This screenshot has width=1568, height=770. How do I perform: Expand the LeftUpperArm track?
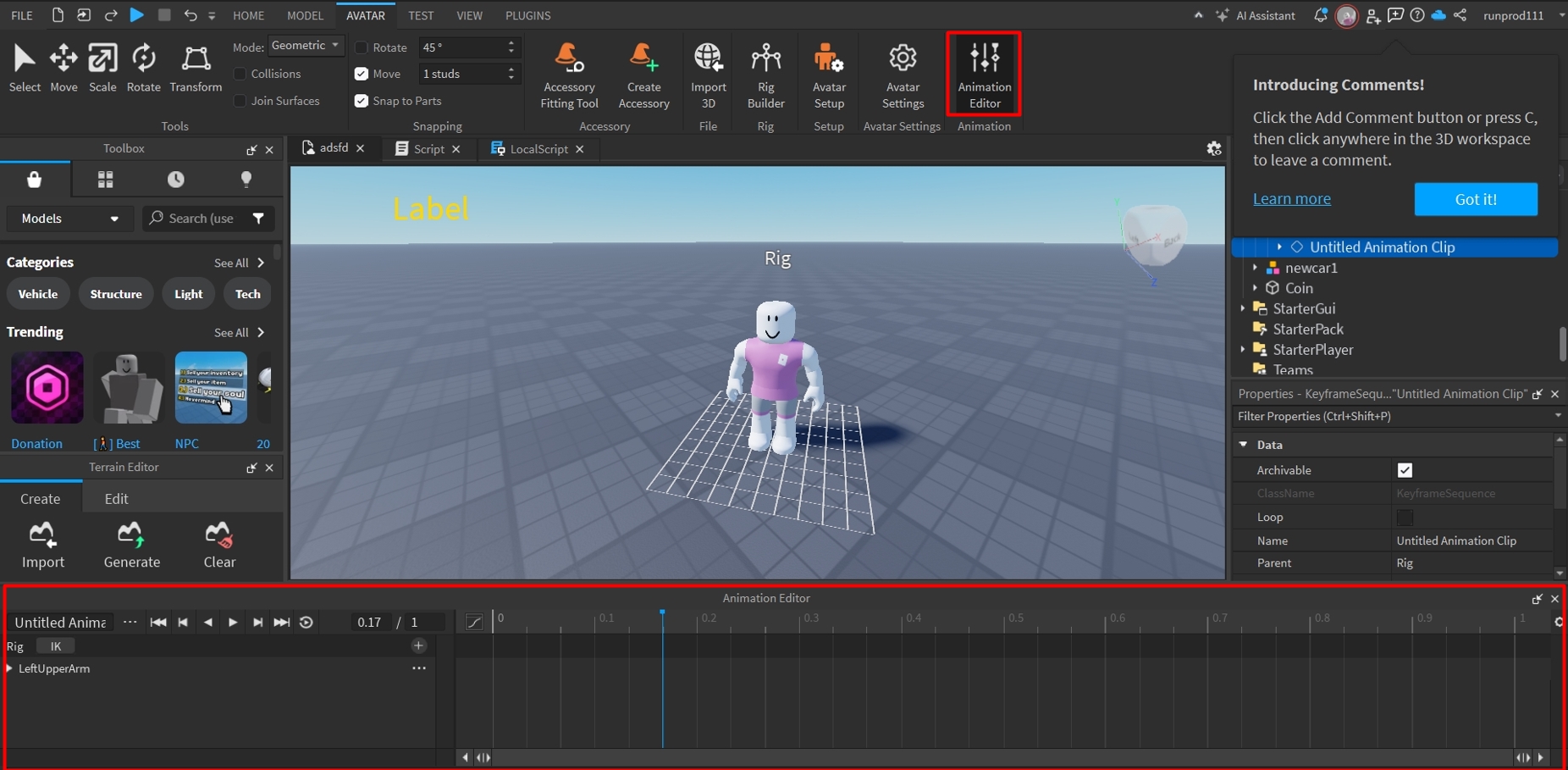pyautogui.click(x=9, y=668)
